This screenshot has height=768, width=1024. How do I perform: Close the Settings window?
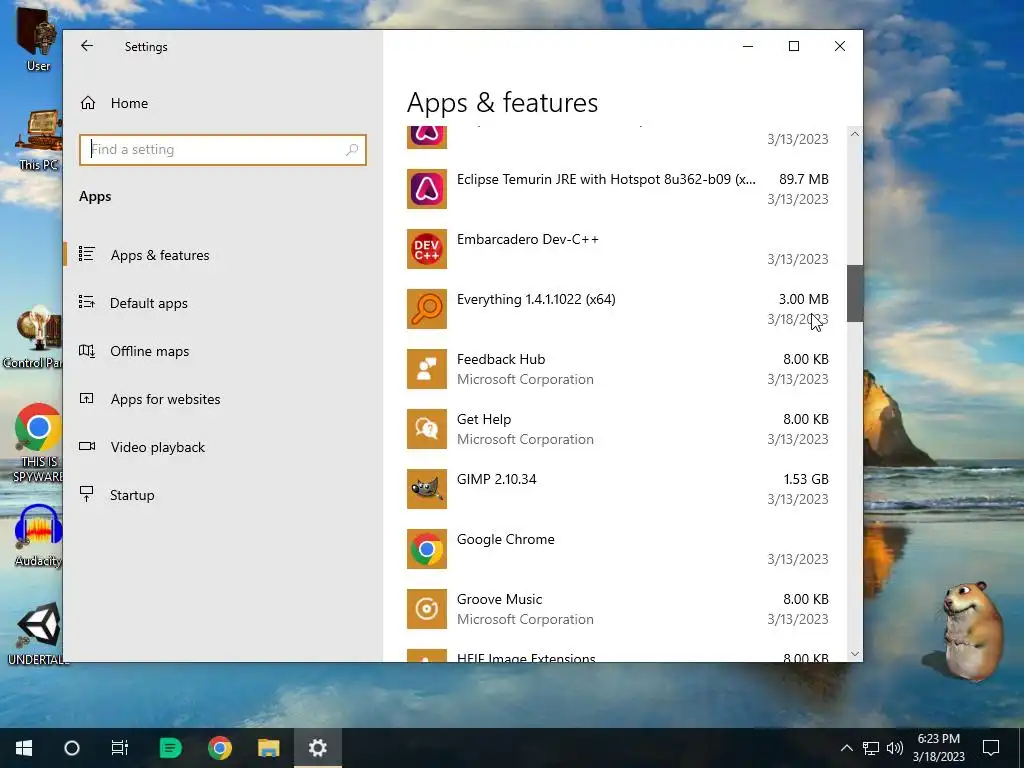[x=840, y=46]
